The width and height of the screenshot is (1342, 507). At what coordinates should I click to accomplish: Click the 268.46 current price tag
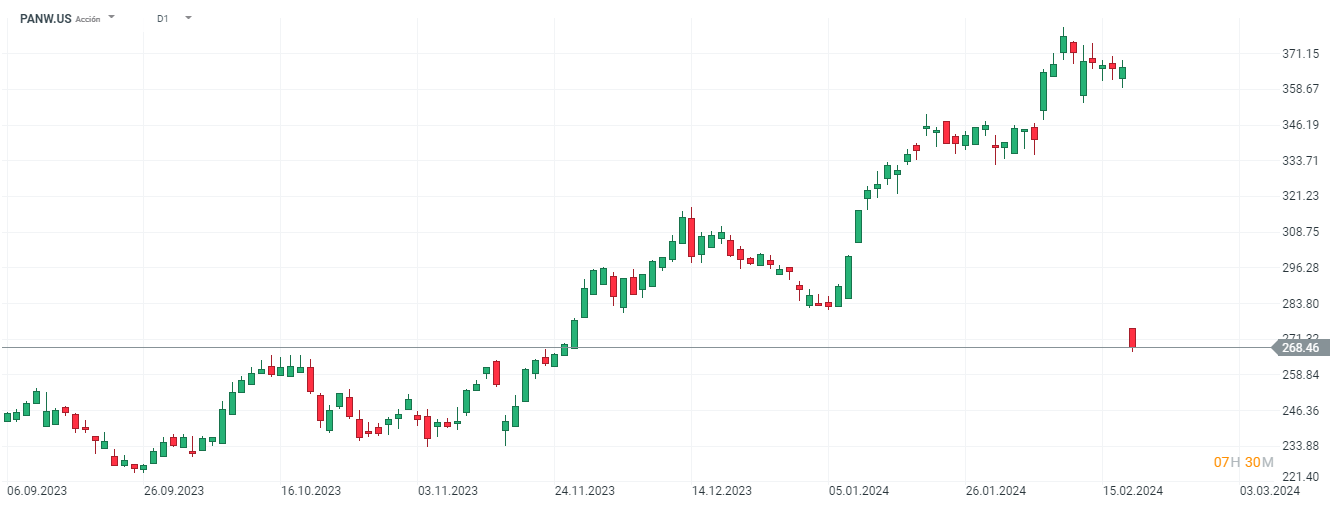[x=1300, y=348]
